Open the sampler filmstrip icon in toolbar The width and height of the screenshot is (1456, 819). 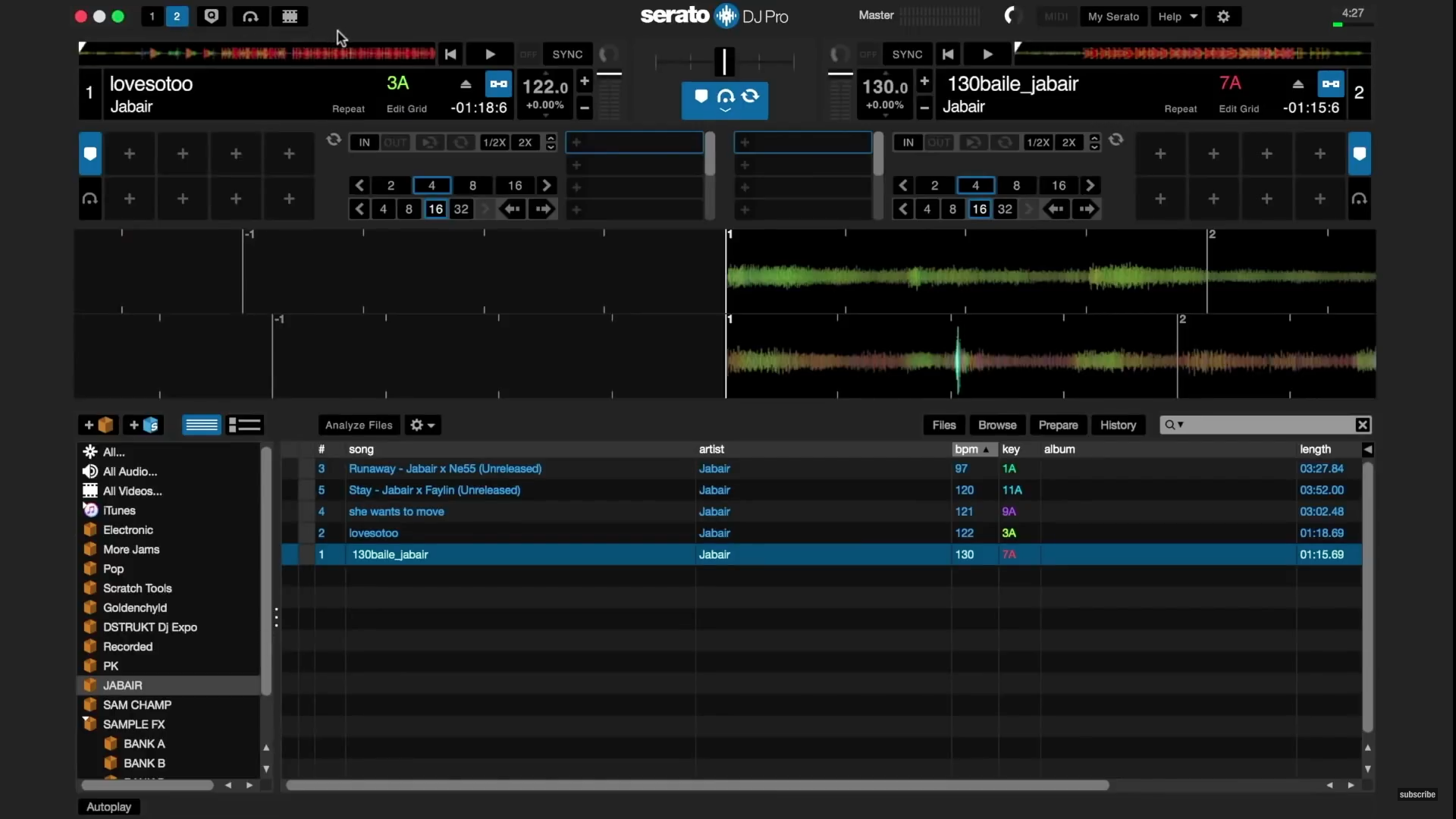click(290, 17)
